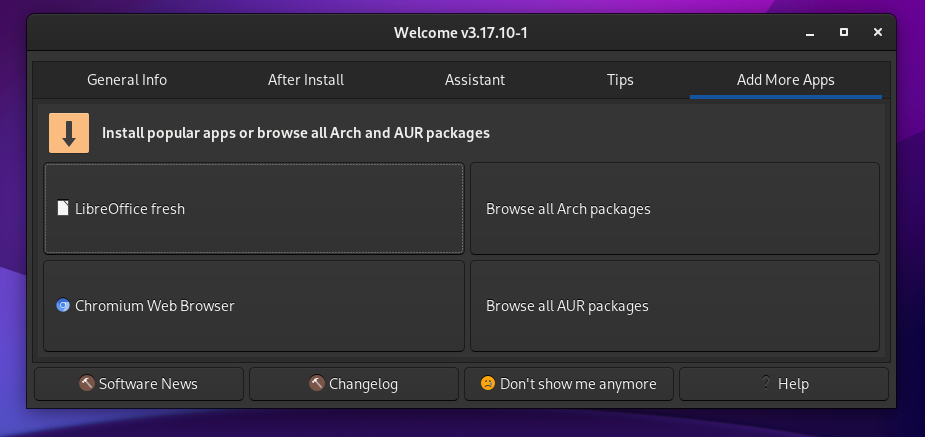Click the Welcome v3.17.10-1 title bar
Viewport: 925px width, 437px height.
[460, 33]
